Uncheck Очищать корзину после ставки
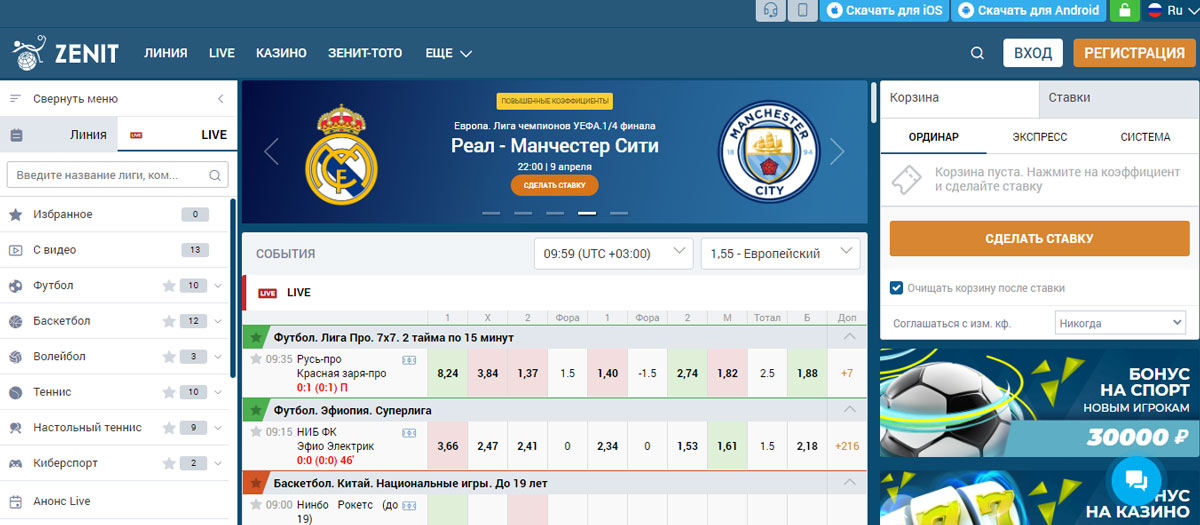The width and height of the screenshot is (1200, 525). click(x=897, y=288)
